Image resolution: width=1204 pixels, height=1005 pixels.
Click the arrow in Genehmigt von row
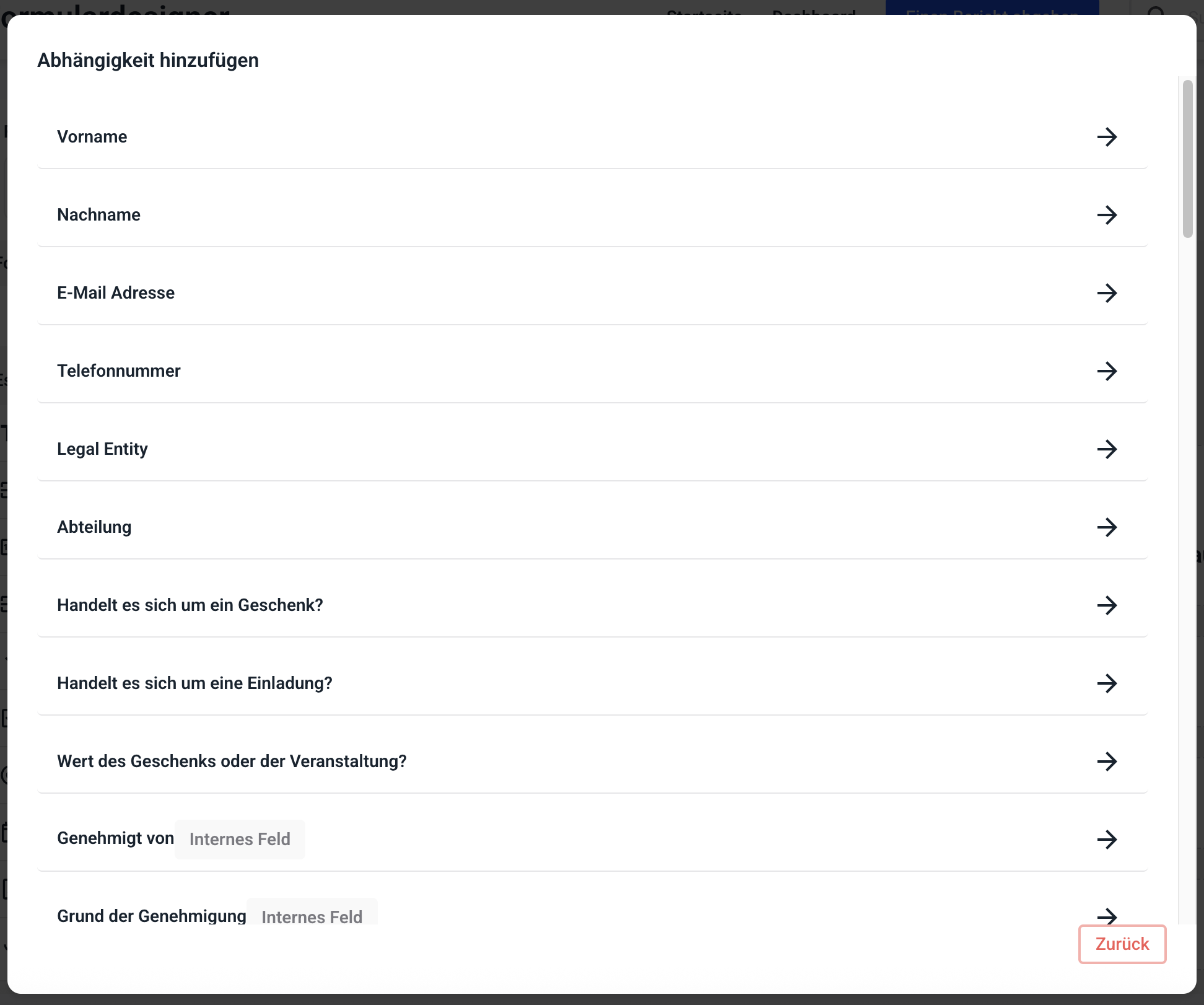click(1107, 840)
